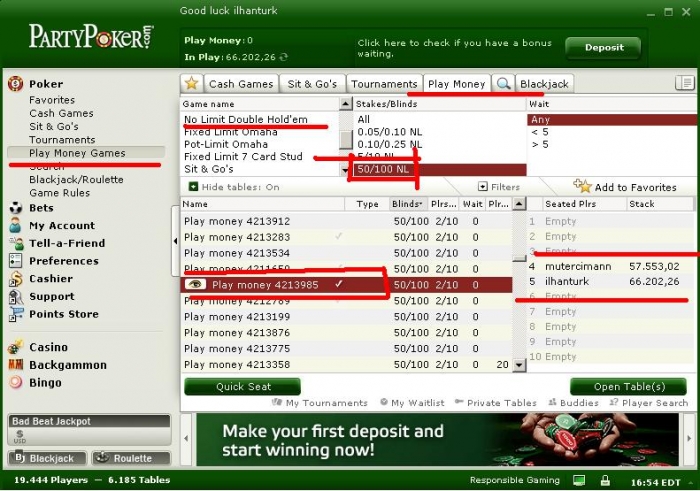This screenshot has height=491, width=700.
Task: Click Open Table(s) button
Action: tap(629, 387)
